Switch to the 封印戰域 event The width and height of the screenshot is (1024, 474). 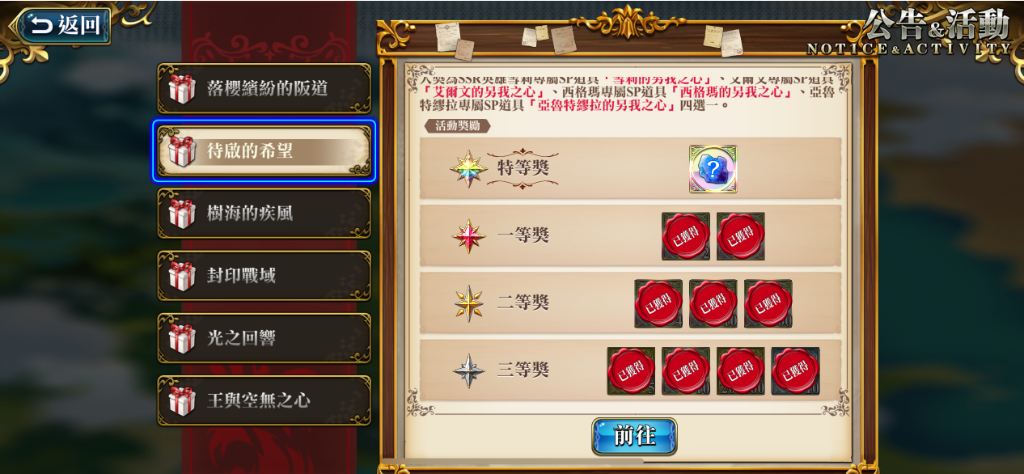264,276
